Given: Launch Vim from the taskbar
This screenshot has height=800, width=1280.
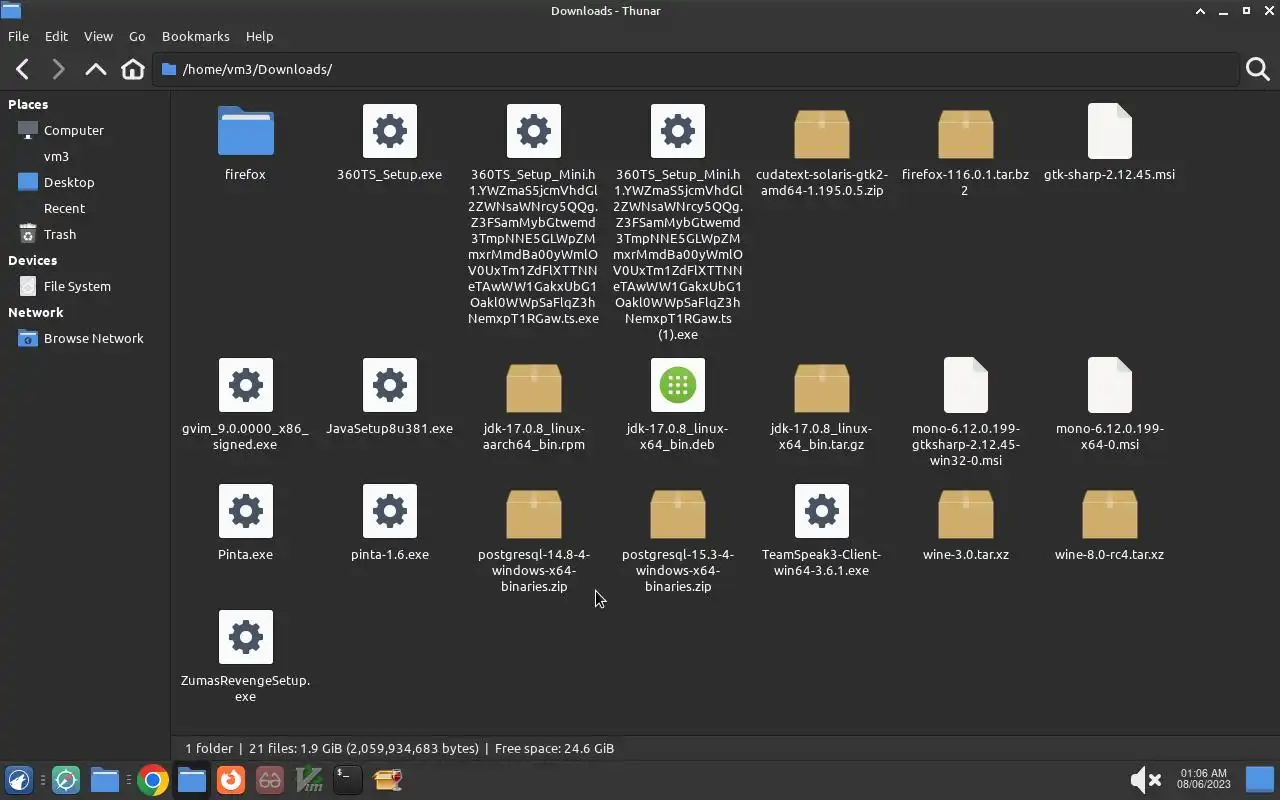Looking at the screenshot, I should point(309,780).
